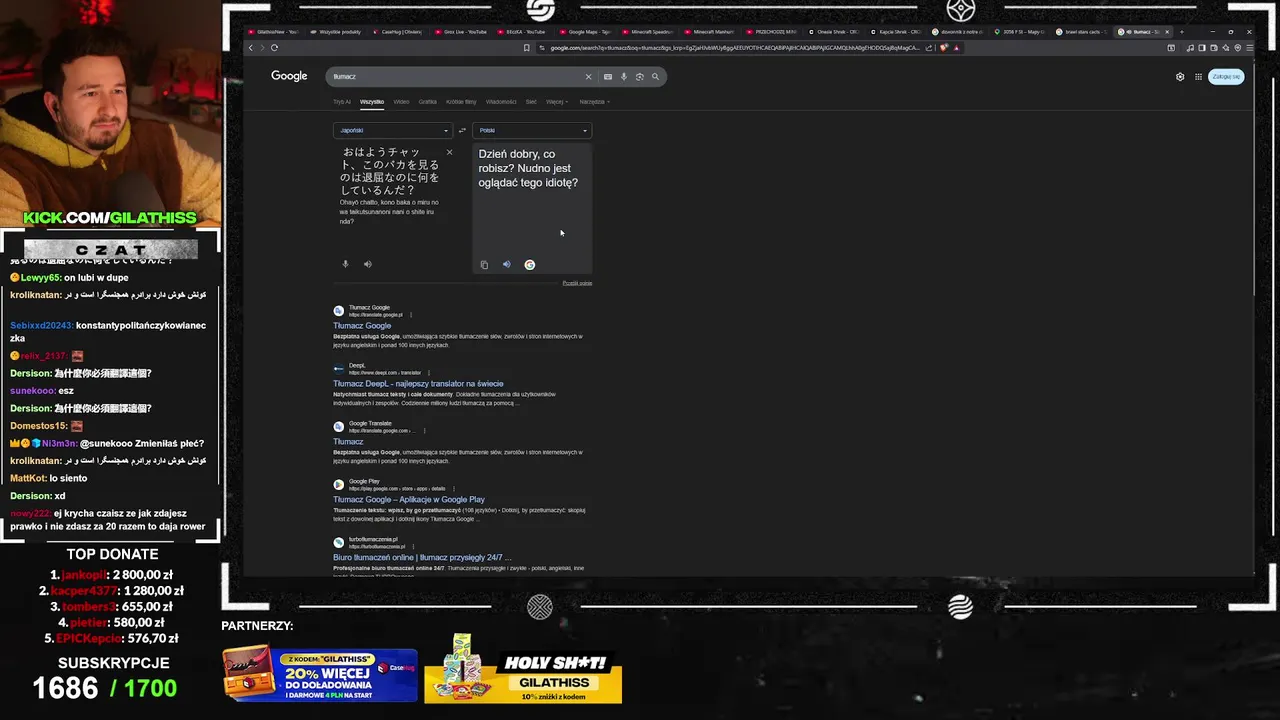
Task: Go to the Google logo homepage
Action: click(289, 76)
